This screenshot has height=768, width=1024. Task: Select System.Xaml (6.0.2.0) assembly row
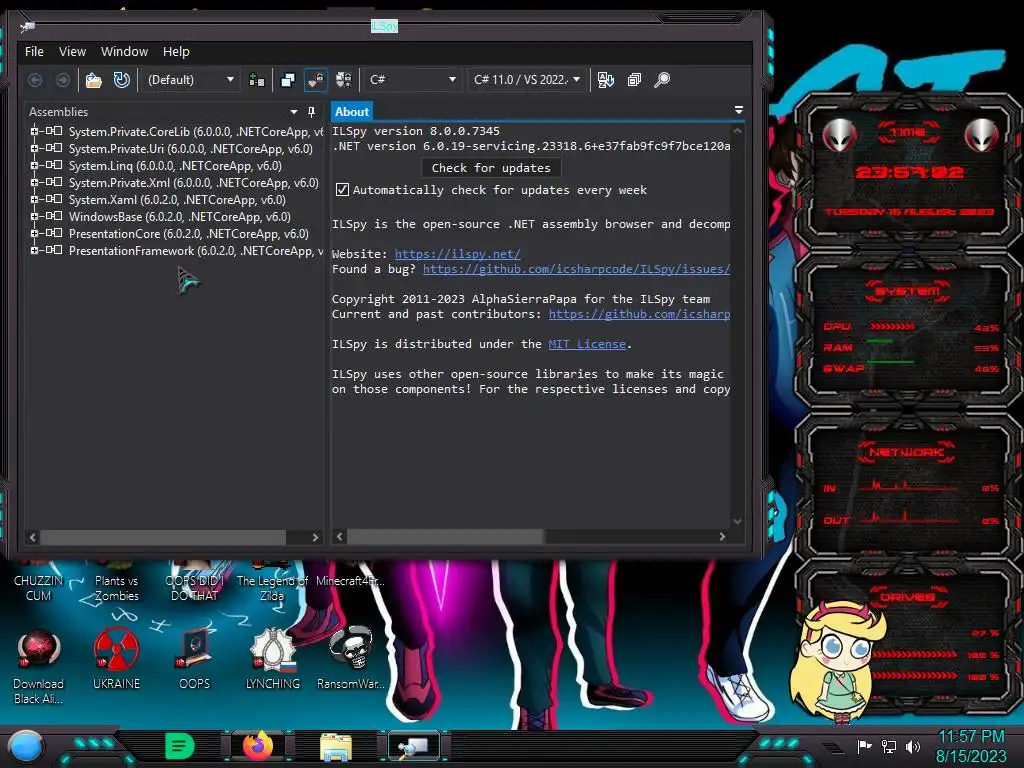[177, 200]
